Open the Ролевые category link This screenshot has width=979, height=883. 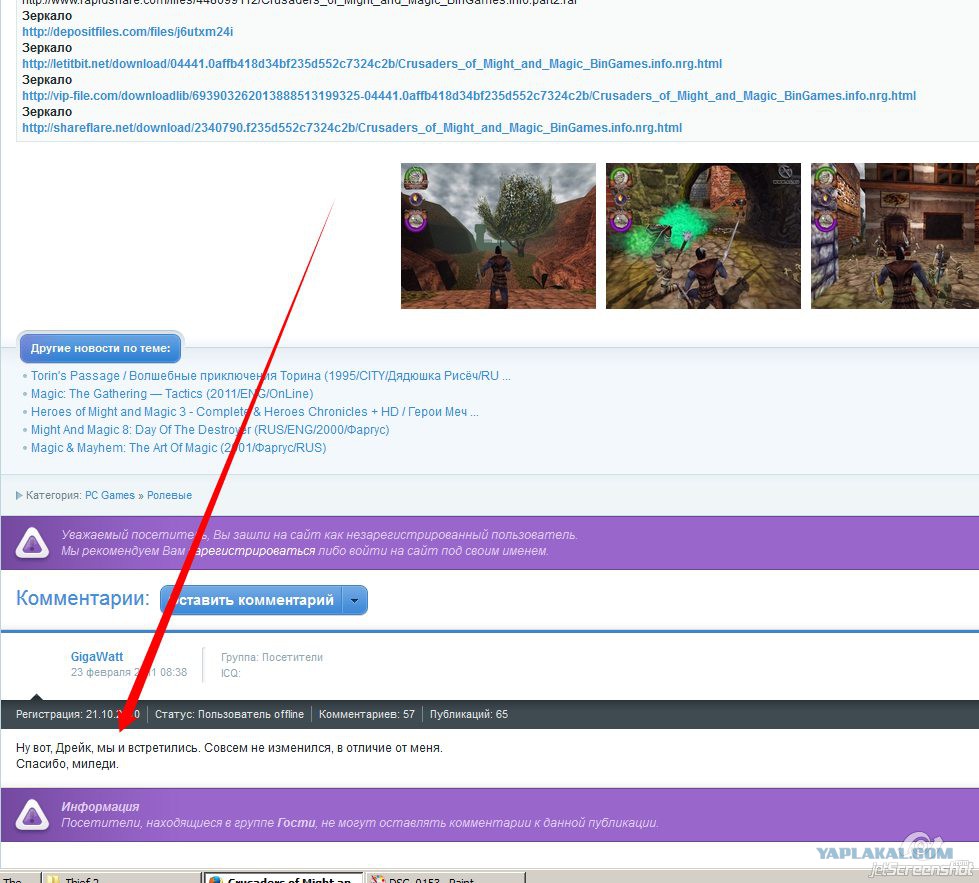(169, 495)
